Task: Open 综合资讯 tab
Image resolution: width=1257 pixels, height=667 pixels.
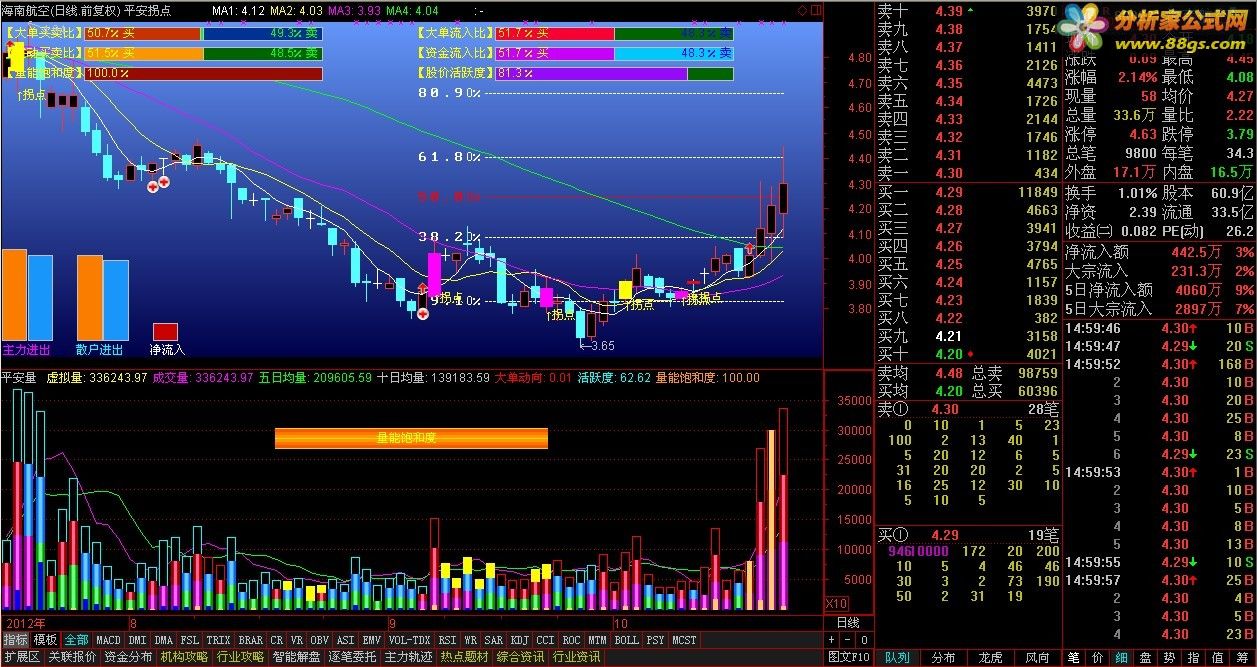Action: tap(520, 658)
